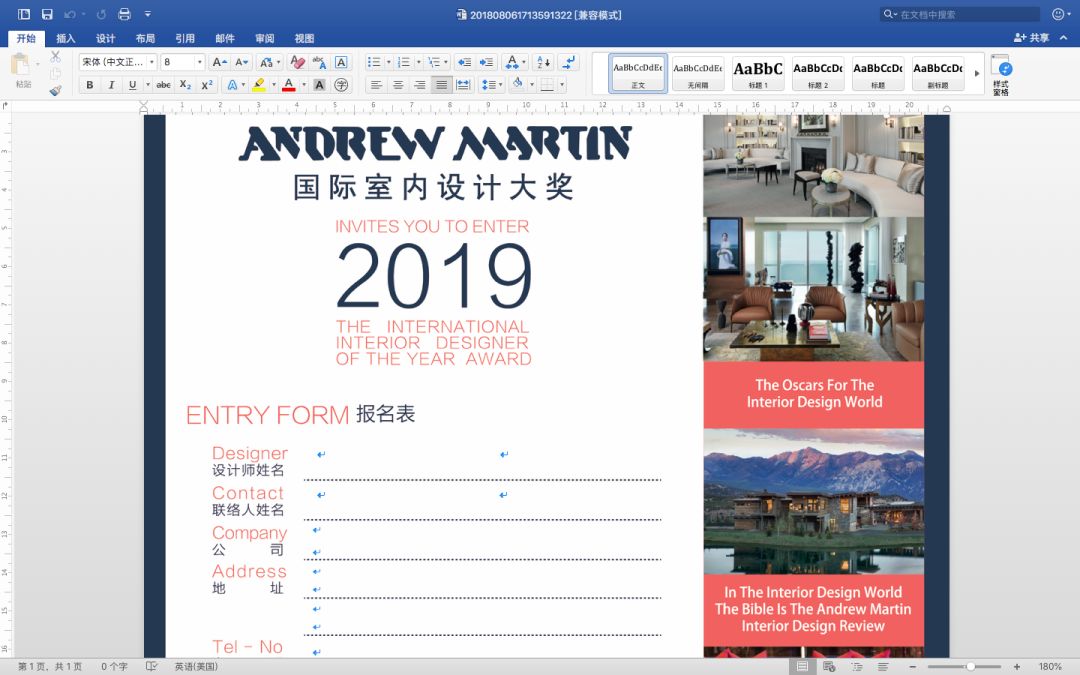The width and height of the screenshot is (1080, 675).
Task: Switch to the 审阅 (Review) tab
Action: (264, 39)
